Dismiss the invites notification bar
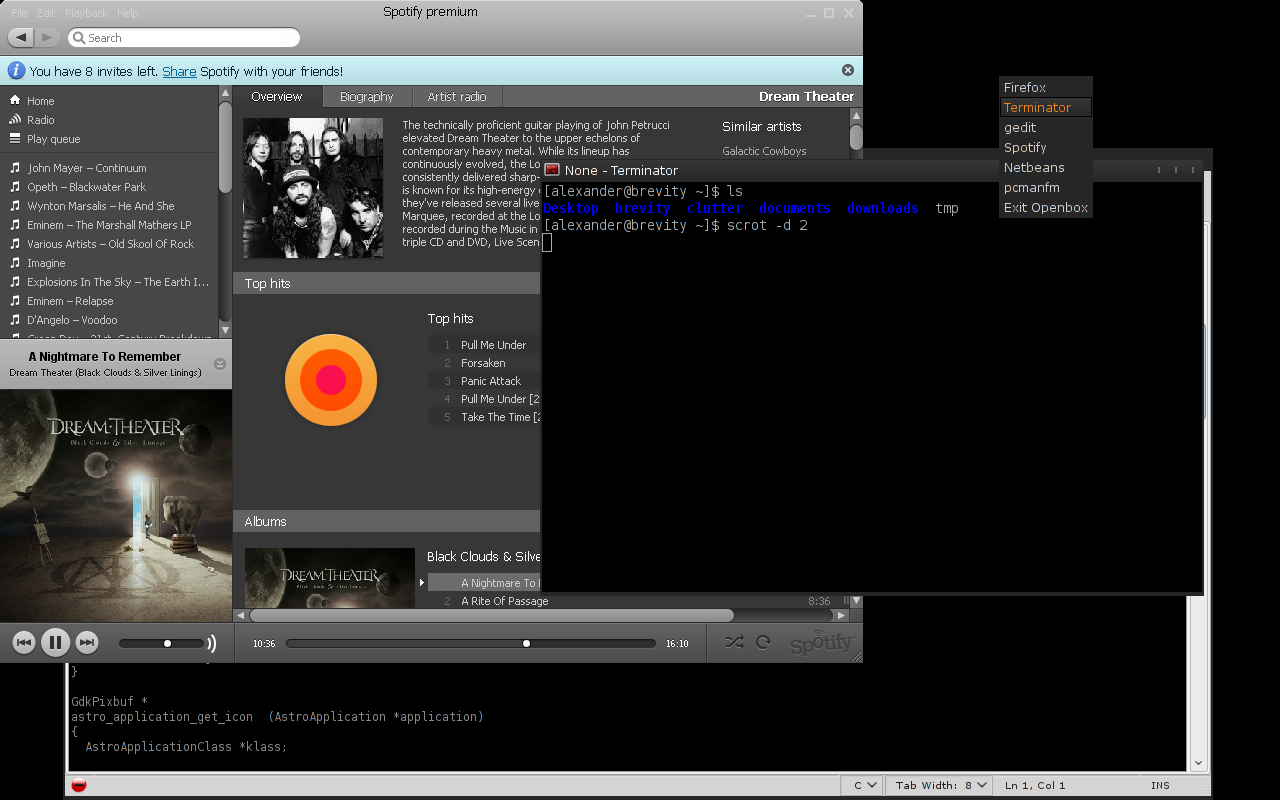The image size is (1280, 800). (x=848, y=70)
